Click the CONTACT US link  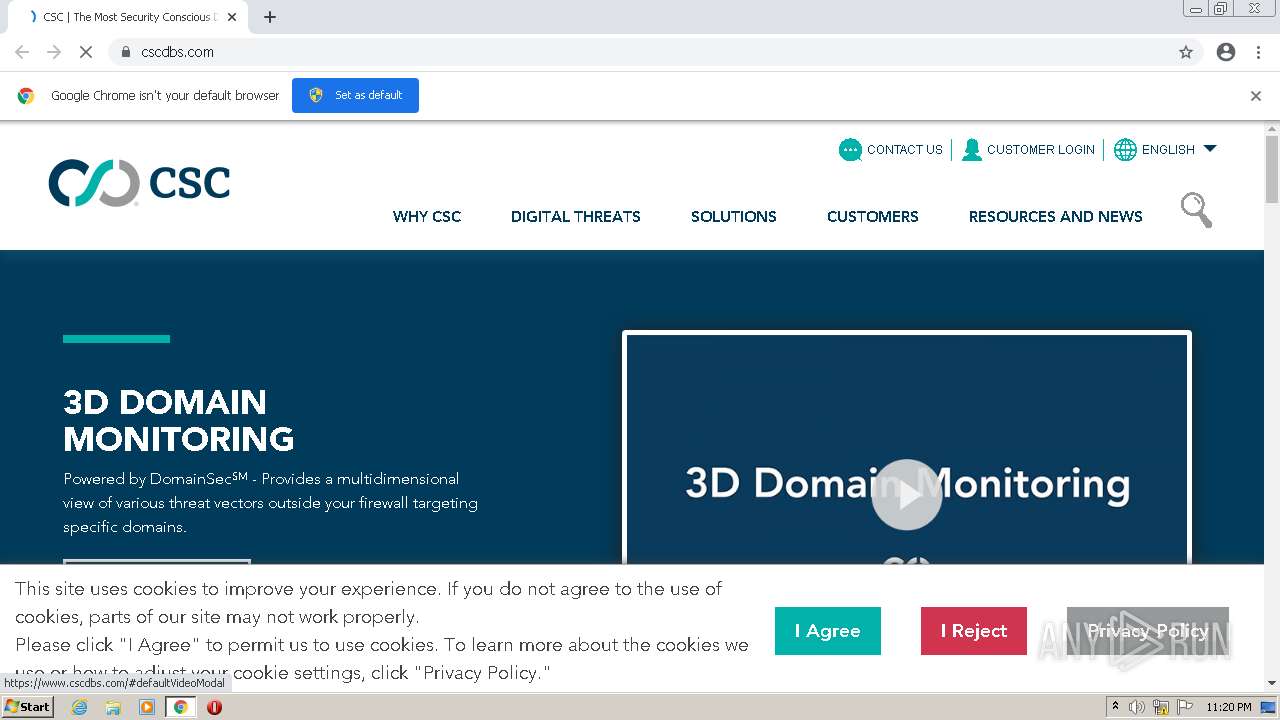coord(905,150)
